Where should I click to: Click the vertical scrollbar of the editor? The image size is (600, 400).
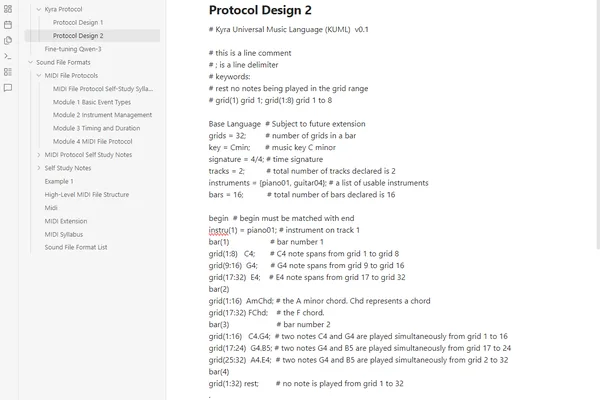coord(598,126)
